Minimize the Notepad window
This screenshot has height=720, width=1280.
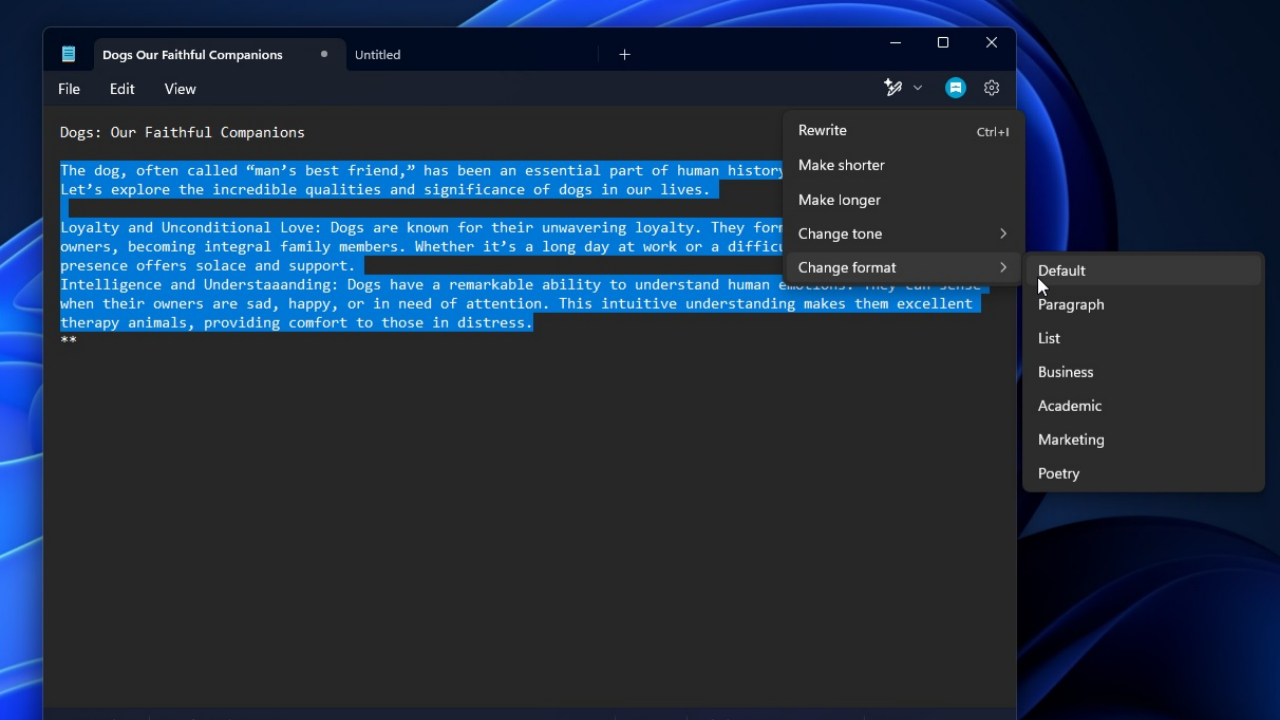click(895, 43)
